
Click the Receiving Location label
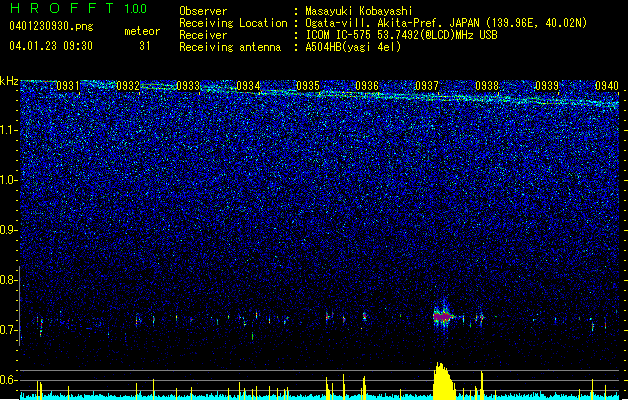click(233, 23)
